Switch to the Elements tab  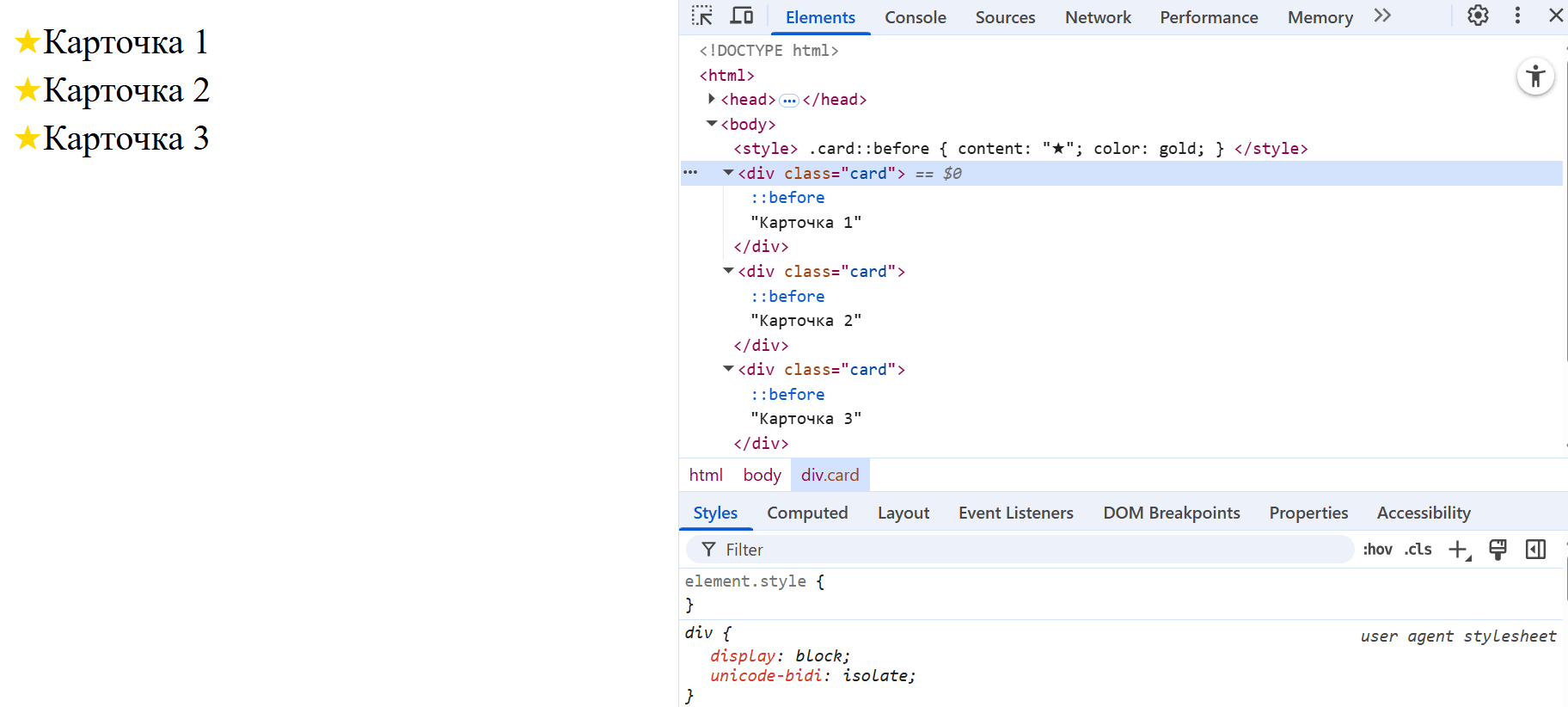(x=820, y=17)
